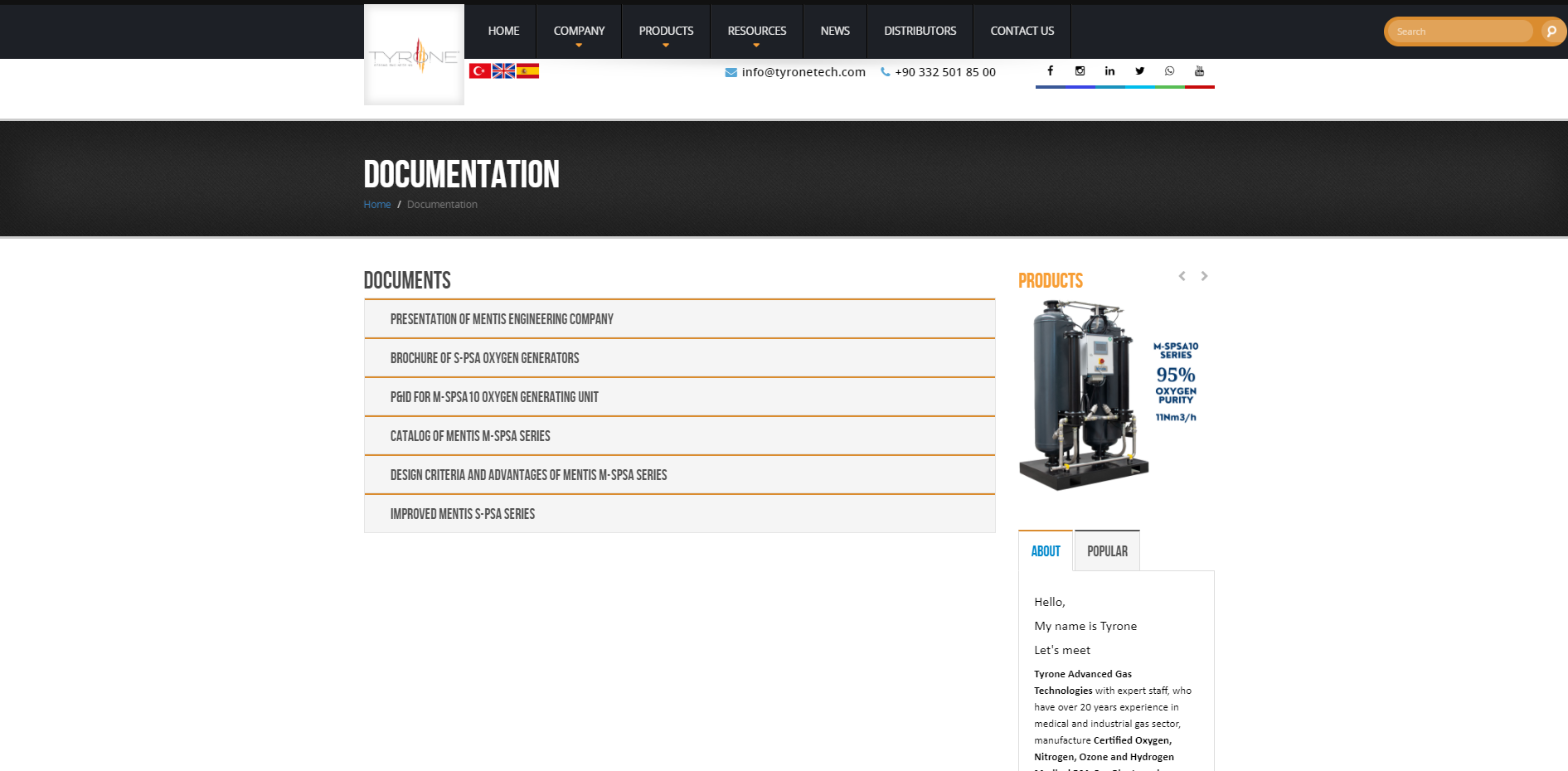1568x771 pixels.
Task: Click the +90 332 501 85 00 phone number
Action: tap(945, 72)
